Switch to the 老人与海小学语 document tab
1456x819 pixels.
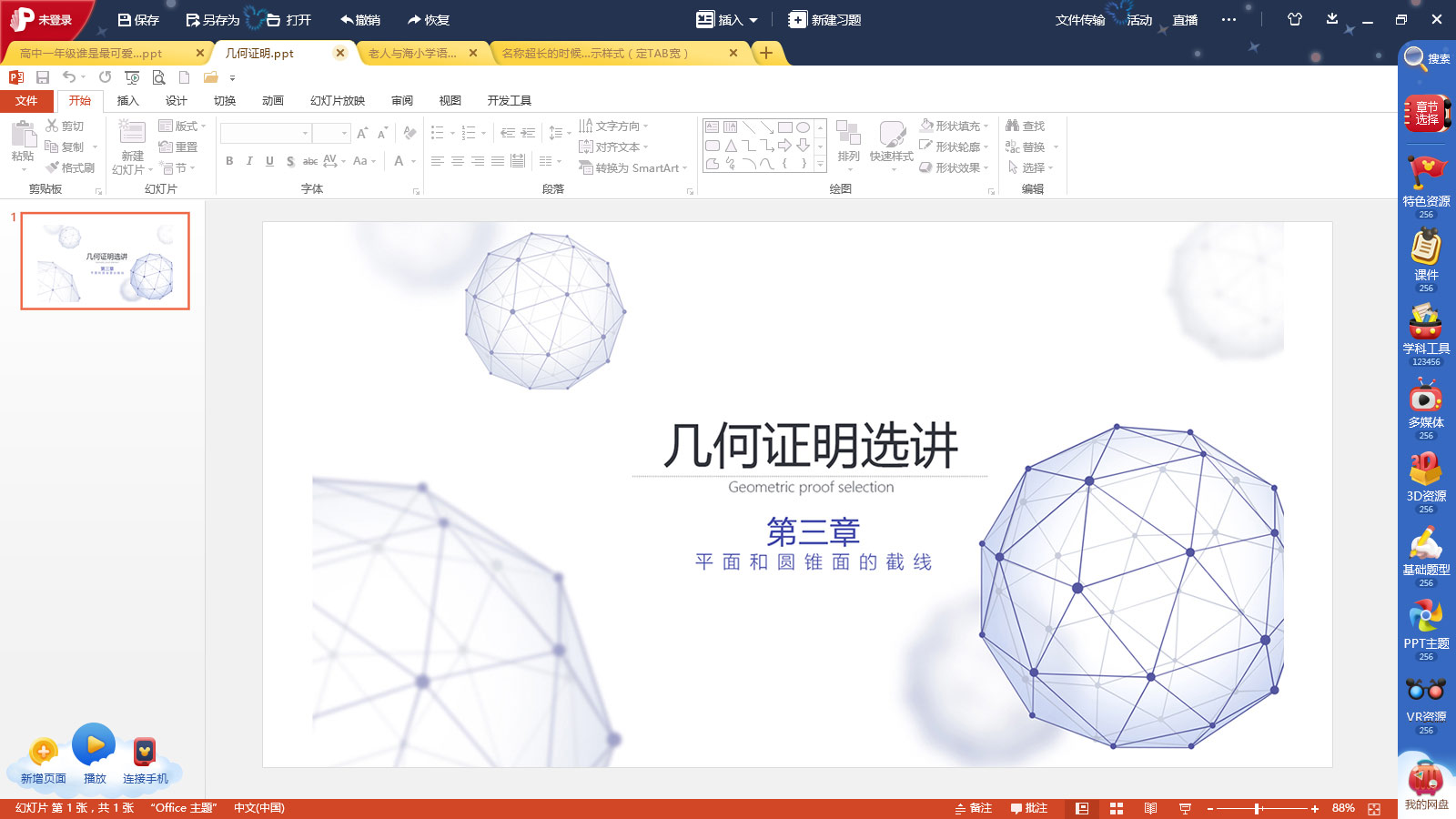pos(412,54)
